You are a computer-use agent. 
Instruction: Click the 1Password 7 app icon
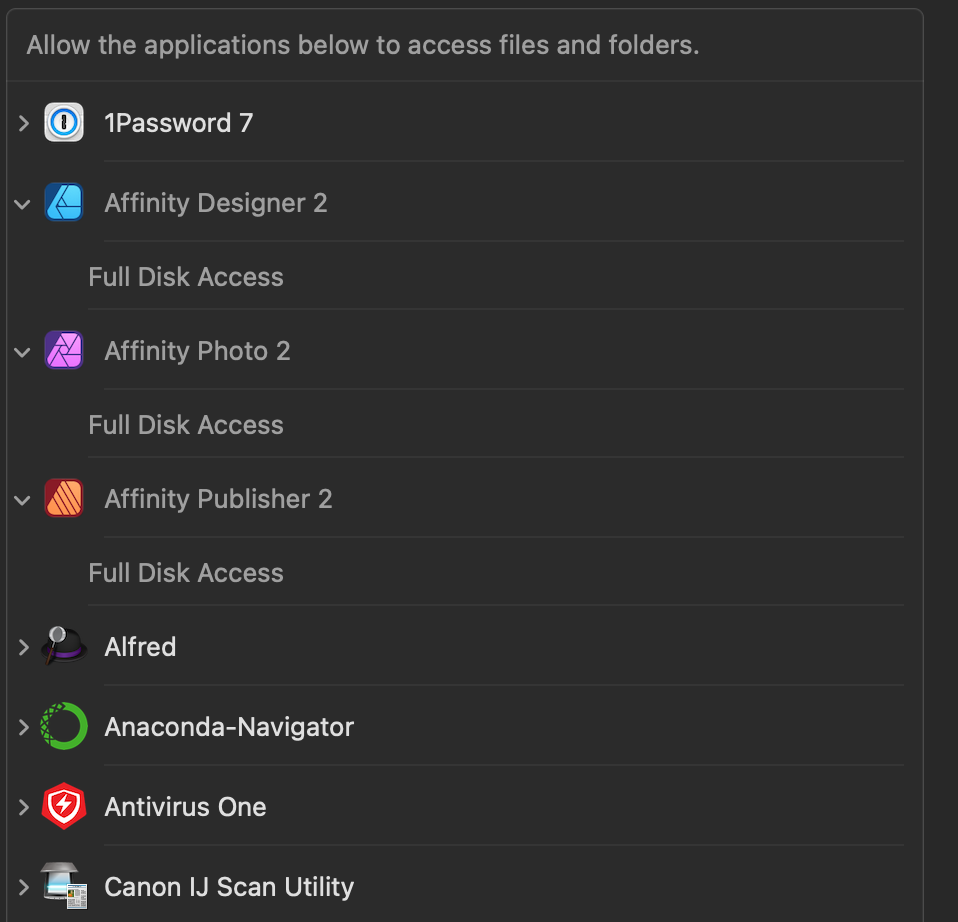64,122
